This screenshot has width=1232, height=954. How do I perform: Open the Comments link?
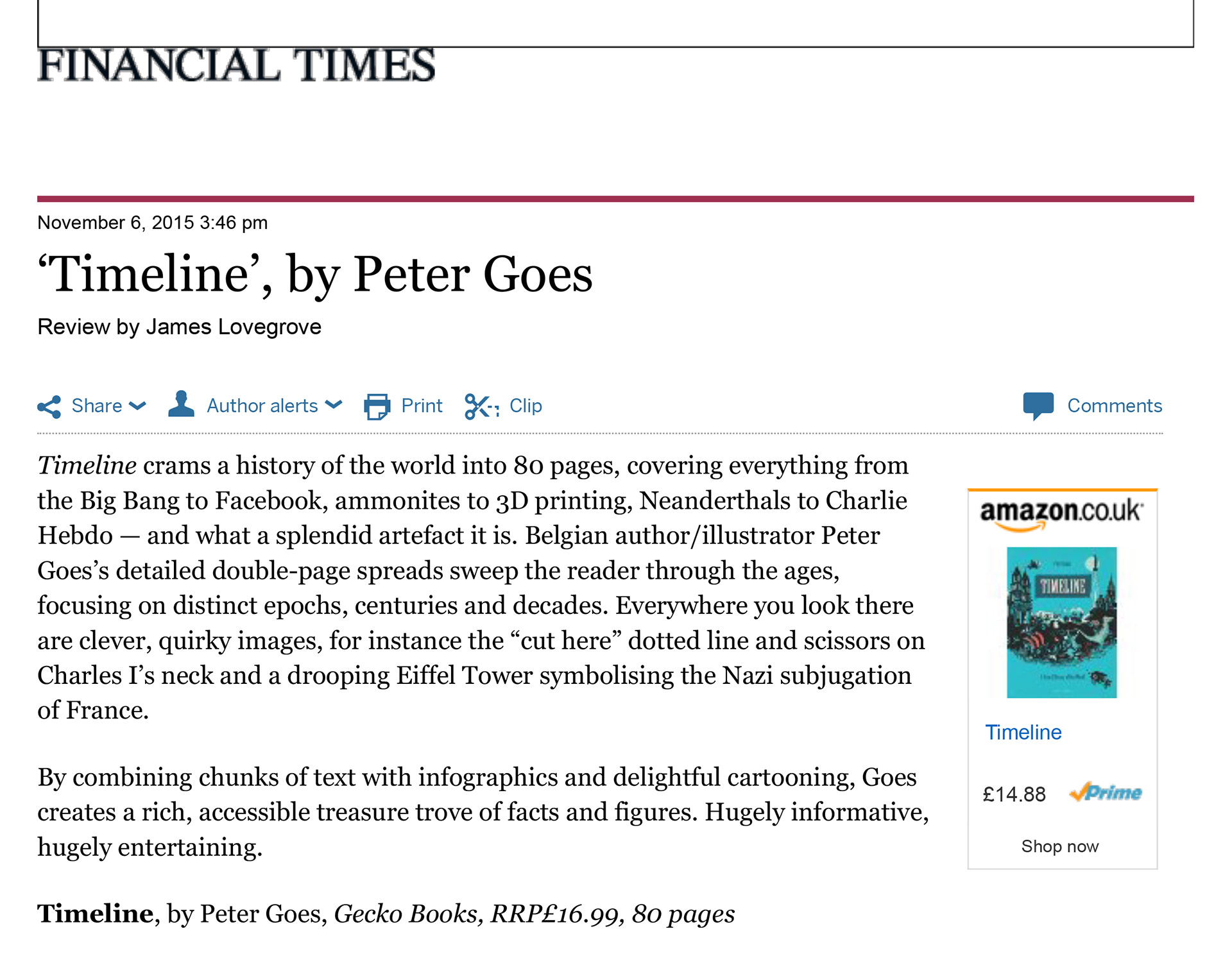click(1115, 405)
